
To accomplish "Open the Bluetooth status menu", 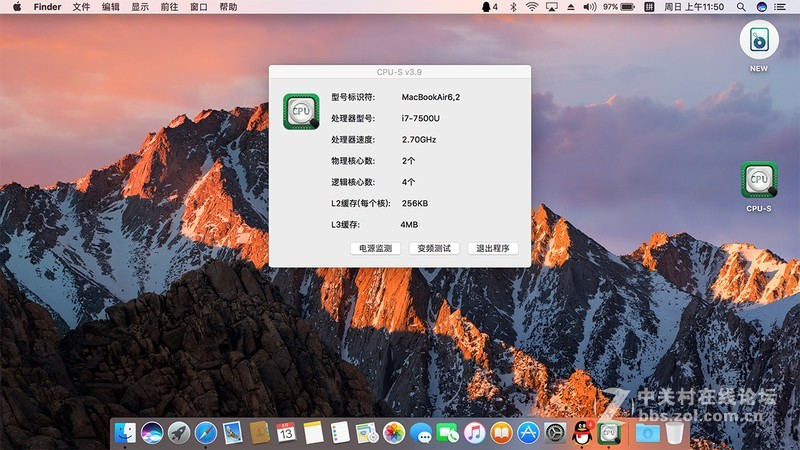I will 513,7.
